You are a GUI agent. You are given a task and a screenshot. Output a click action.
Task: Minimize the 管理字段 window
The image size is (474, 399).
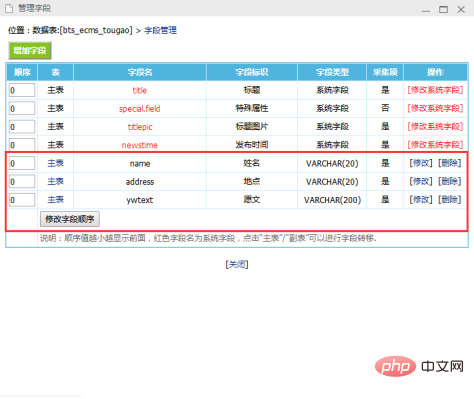426,10
